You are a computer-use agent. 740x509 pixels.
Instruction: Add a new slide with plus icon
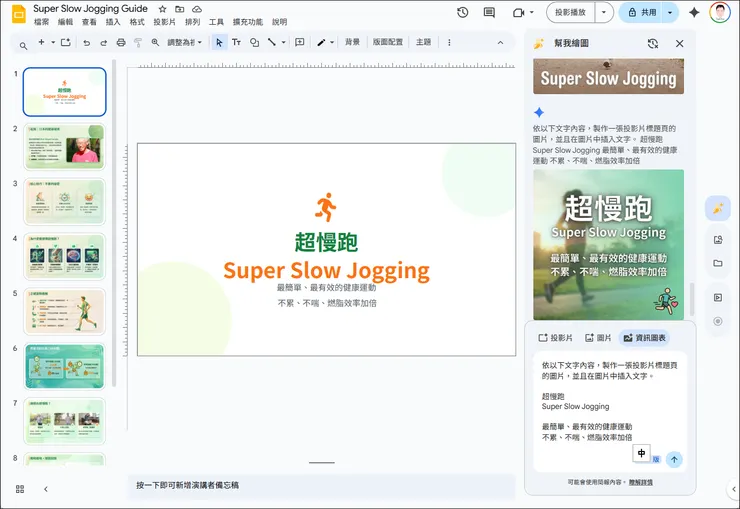click(x=42, y=42)
